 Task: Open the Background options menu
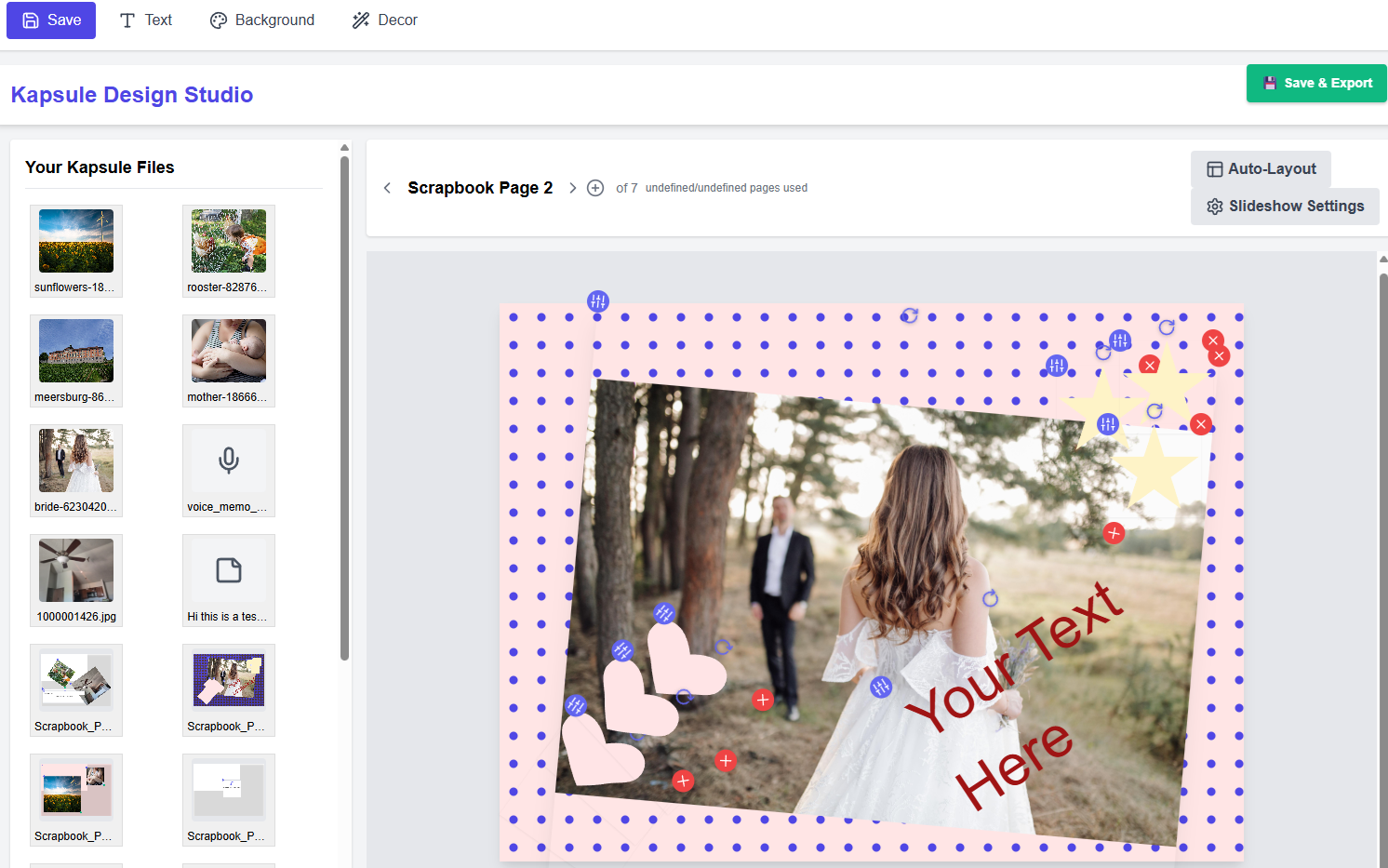262,20
